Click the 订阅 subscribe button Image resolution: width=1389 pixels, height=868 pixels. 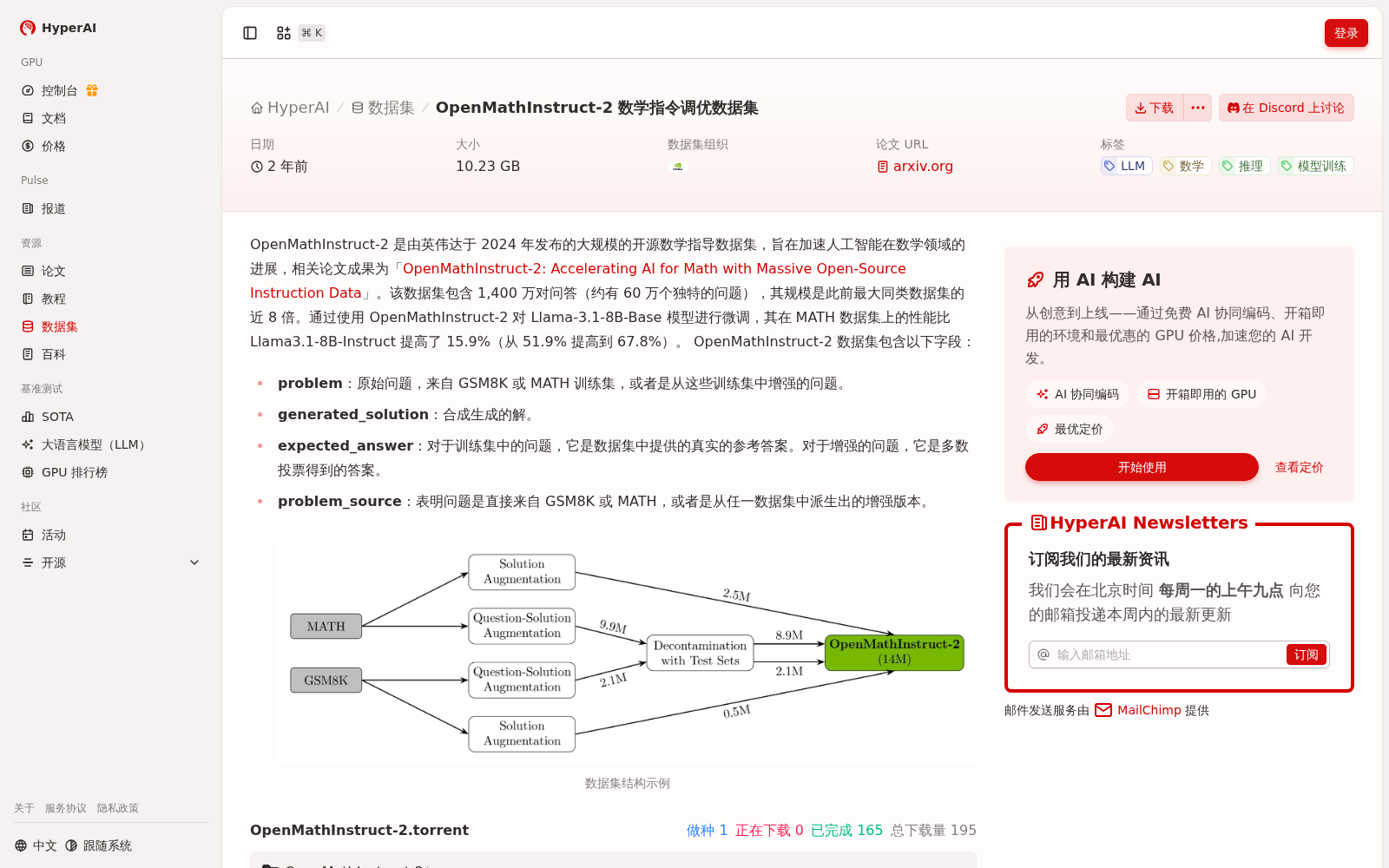(x=1306, y=654)
